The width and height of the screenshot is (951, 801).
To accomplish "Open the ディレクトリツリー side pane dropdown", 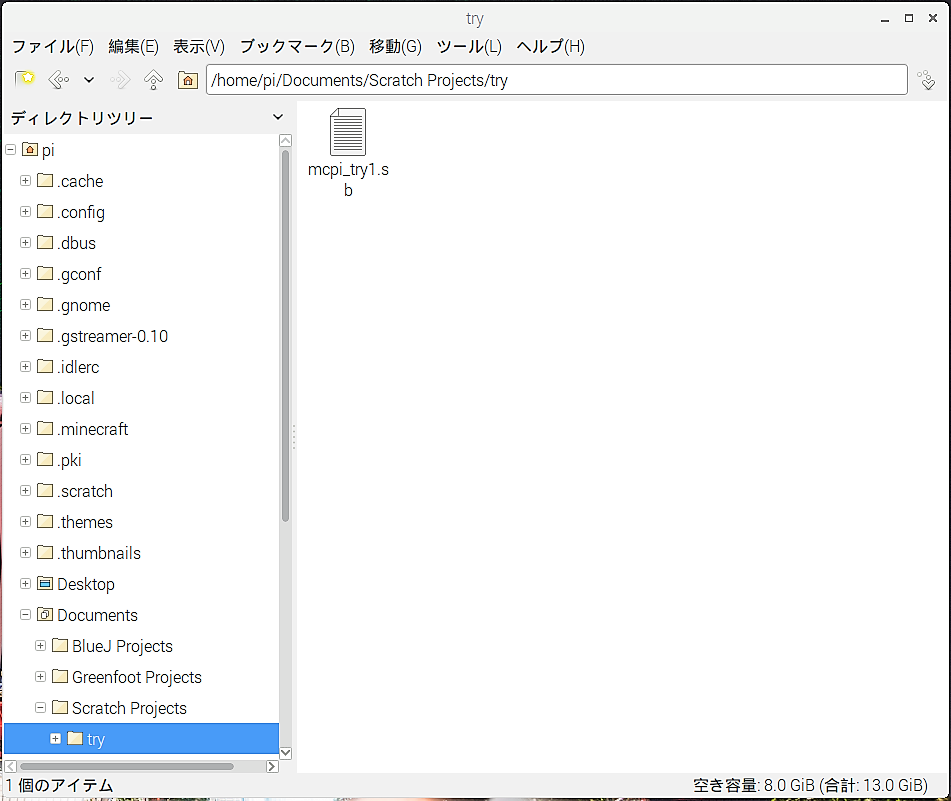I will click(278, 117).
